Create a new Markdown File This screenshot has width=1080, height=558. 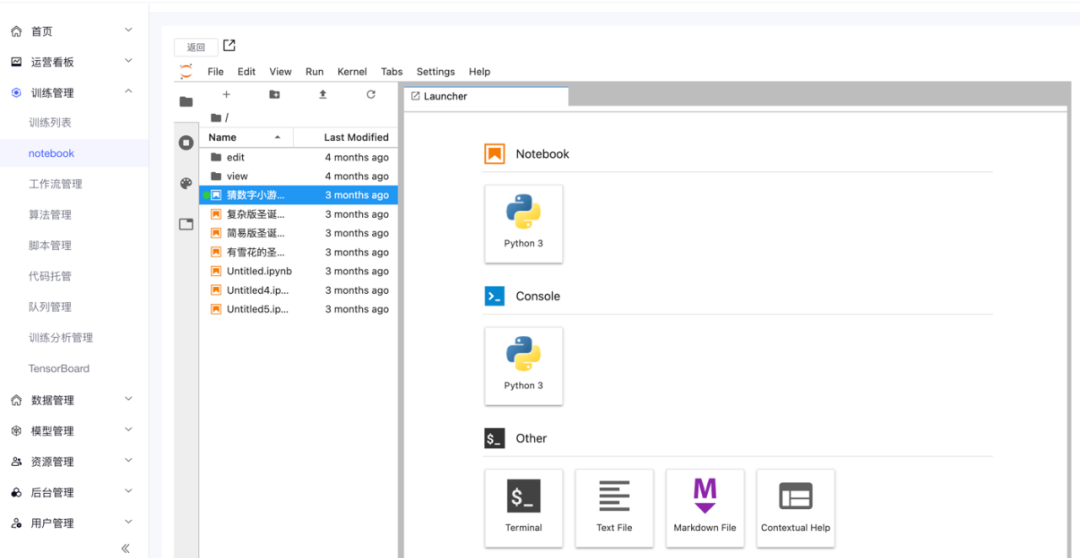pyautogui.click(x=705, y=508)
